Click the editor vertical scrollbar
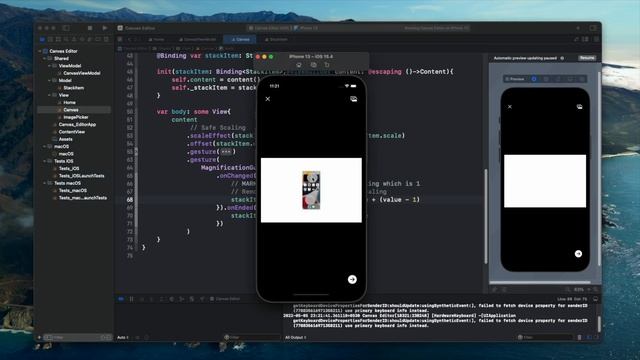The image size is (640, 360). point(486,216)
